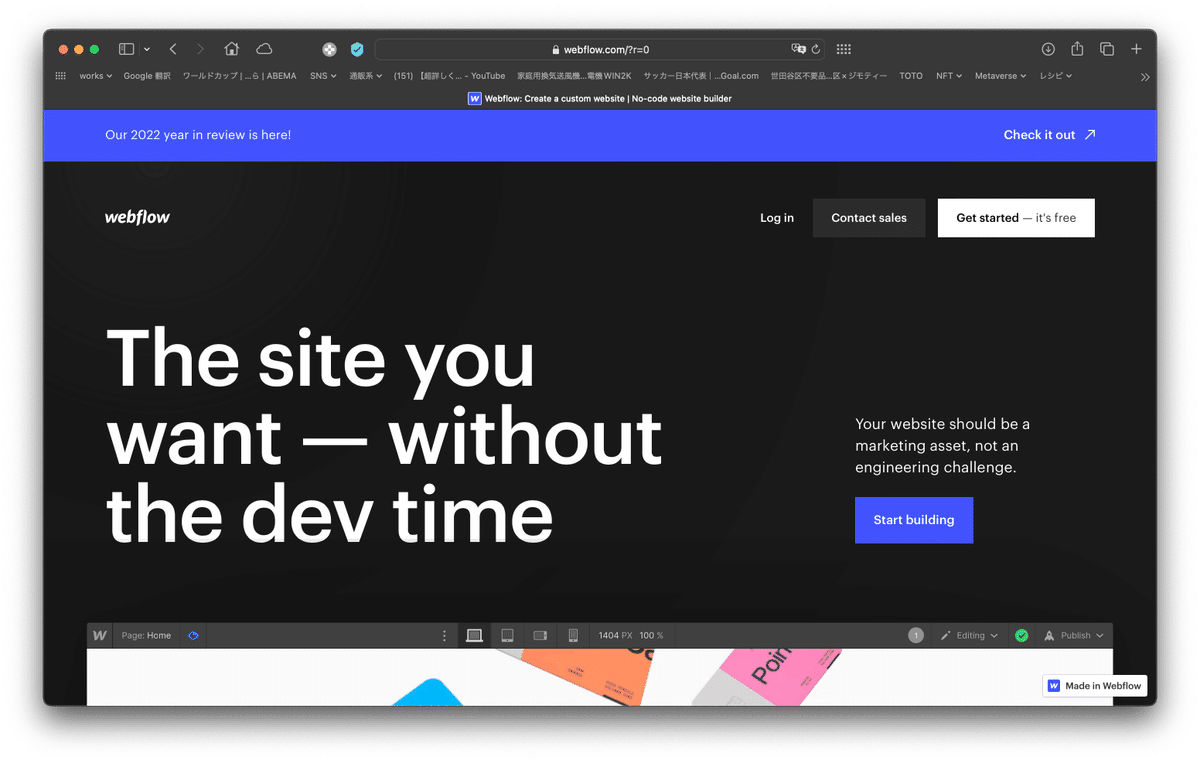Expand the SNS bookmark folder

(x=324, y=76)
